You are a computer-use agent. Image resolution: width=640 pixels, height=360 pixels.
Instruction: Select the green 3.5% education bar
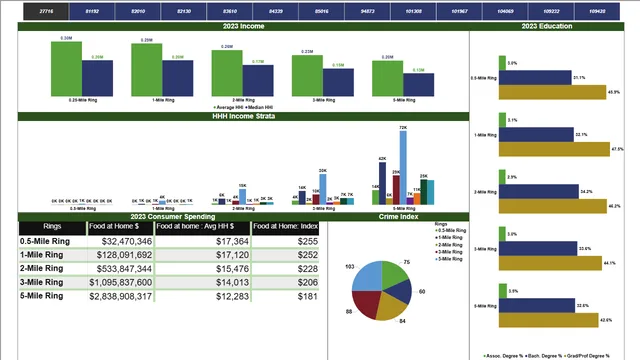coord(503,291)
